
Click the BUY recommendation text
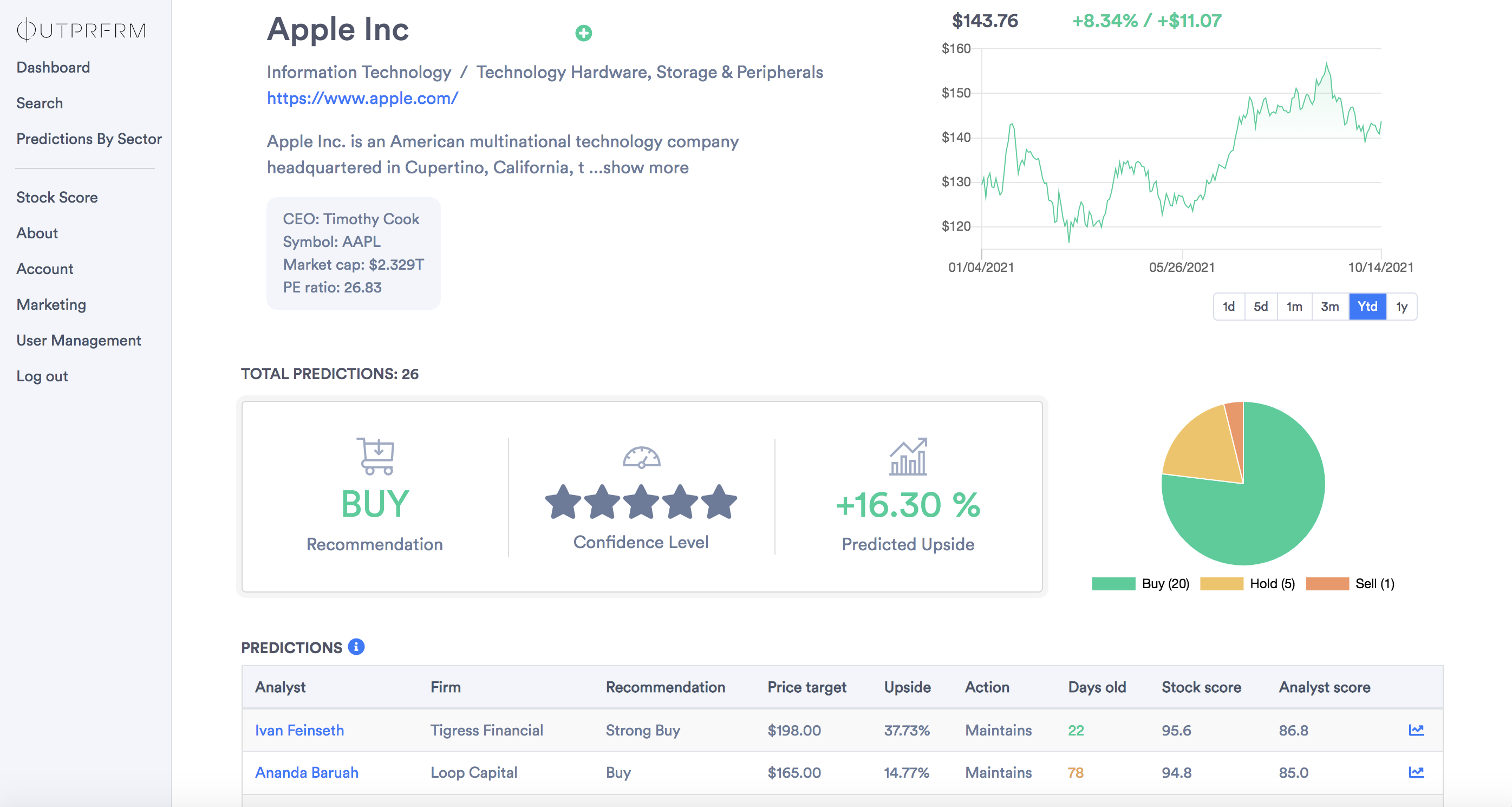click(375, 504)
